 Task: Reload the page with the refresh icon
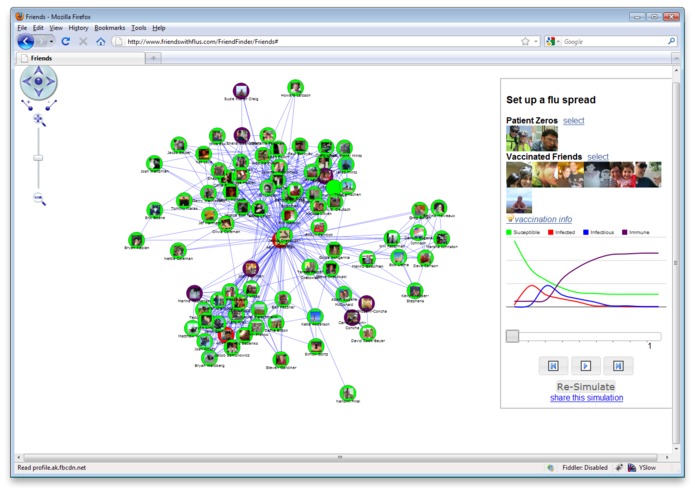click(x=66, y=41)
